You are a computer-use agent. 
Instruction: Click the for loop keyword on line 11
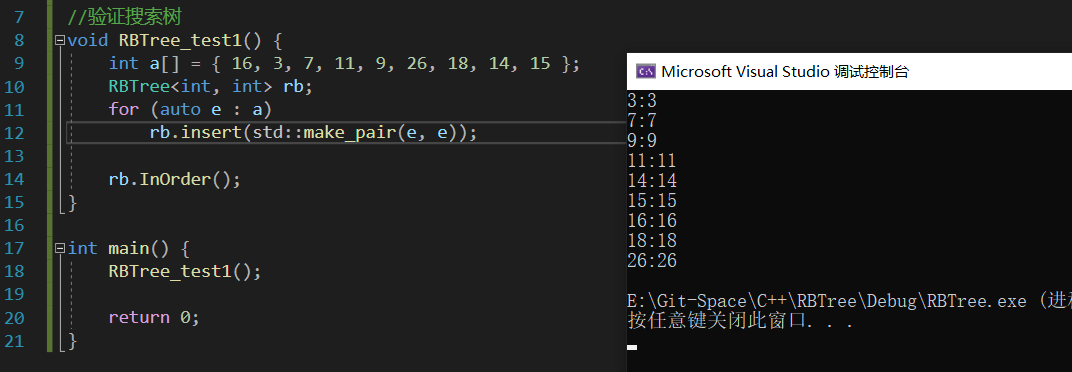coord(124,109)
